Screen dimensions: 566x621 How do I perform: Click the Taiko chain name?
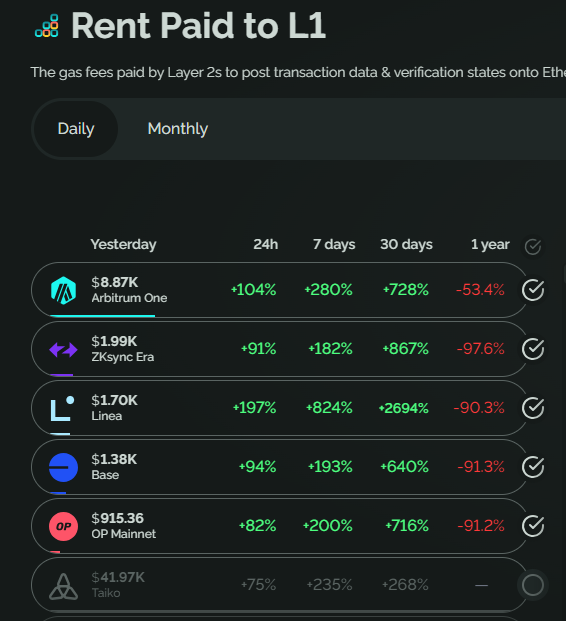click(106, 593)
